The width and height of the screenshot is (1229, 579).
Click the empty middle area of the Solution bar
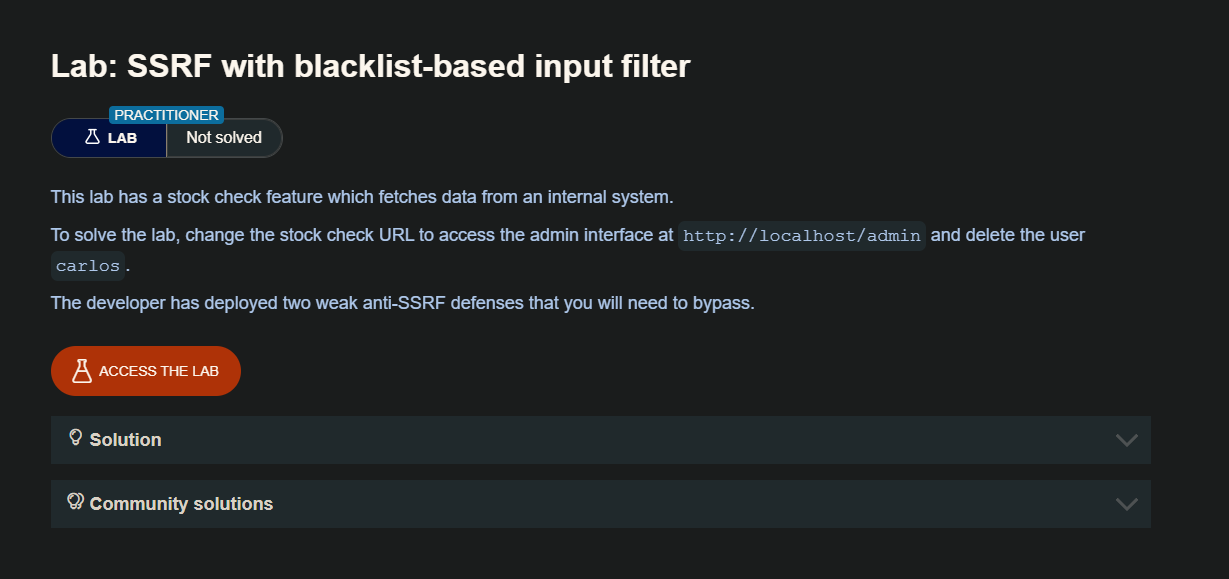(600, 440)
